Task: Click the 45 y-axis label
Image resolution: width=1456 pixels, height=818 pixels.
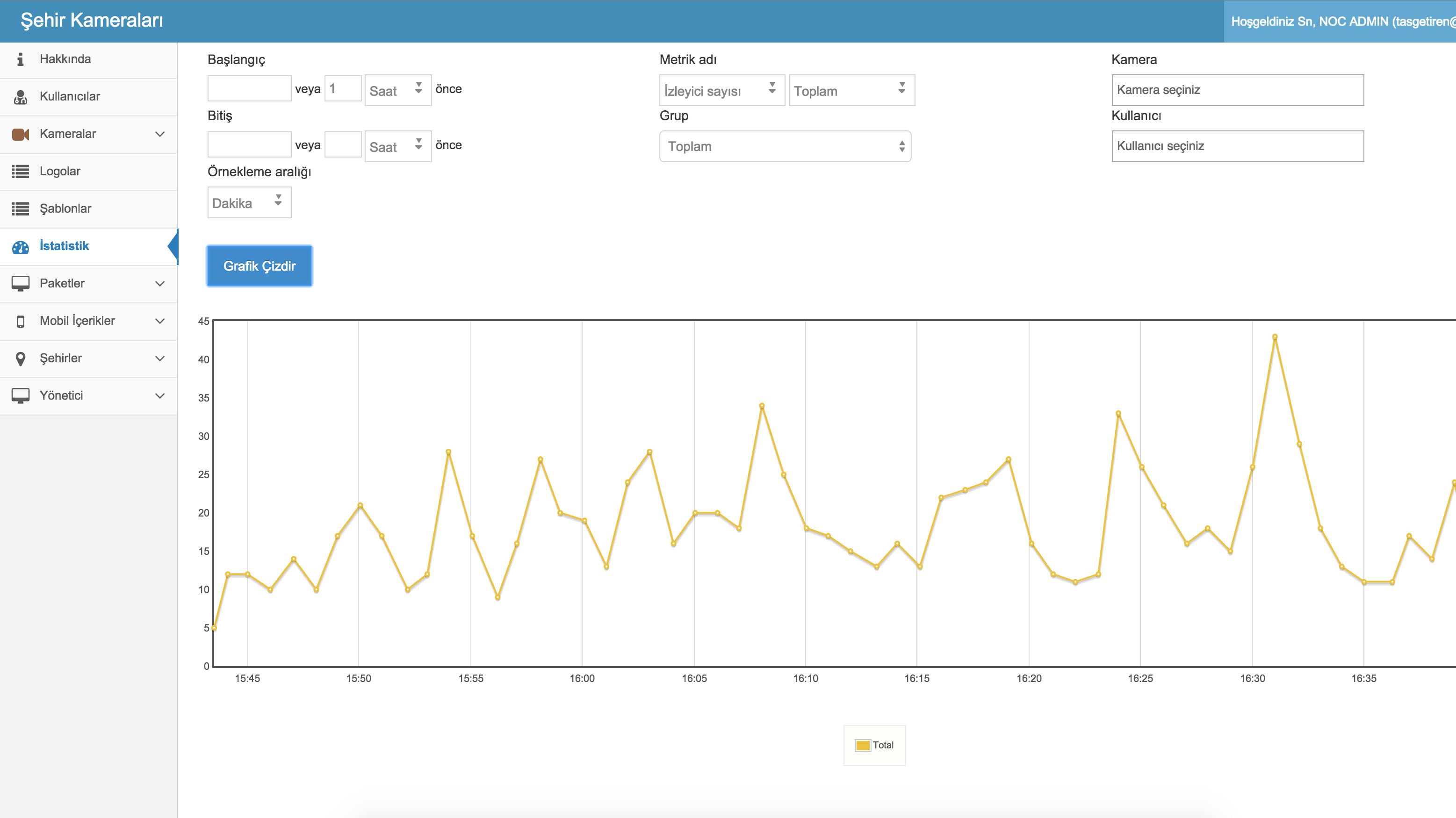Action: click(203, 322)
